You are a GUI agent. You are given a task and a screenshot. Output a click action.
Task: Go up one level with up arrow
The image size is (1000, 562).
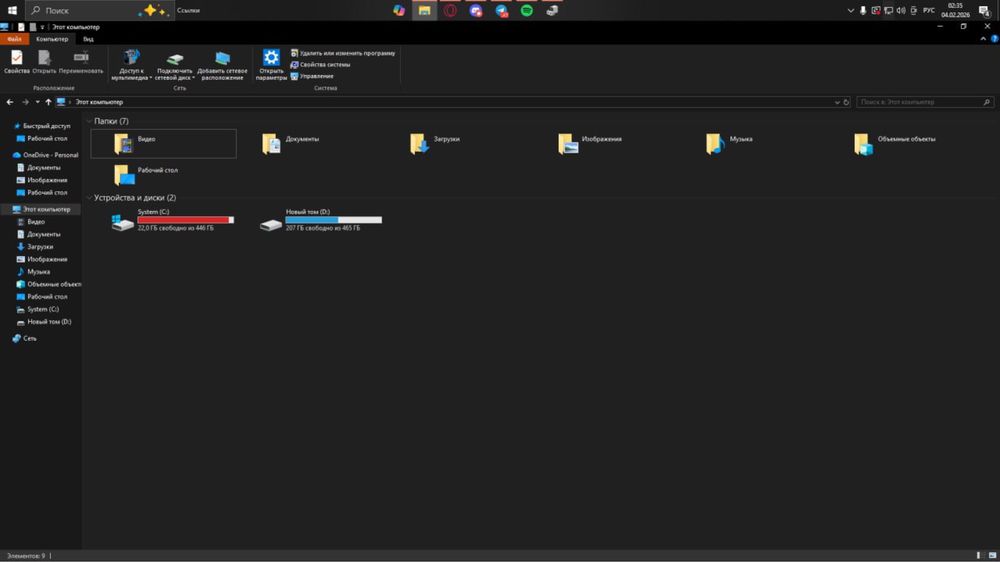coord(48,102)
